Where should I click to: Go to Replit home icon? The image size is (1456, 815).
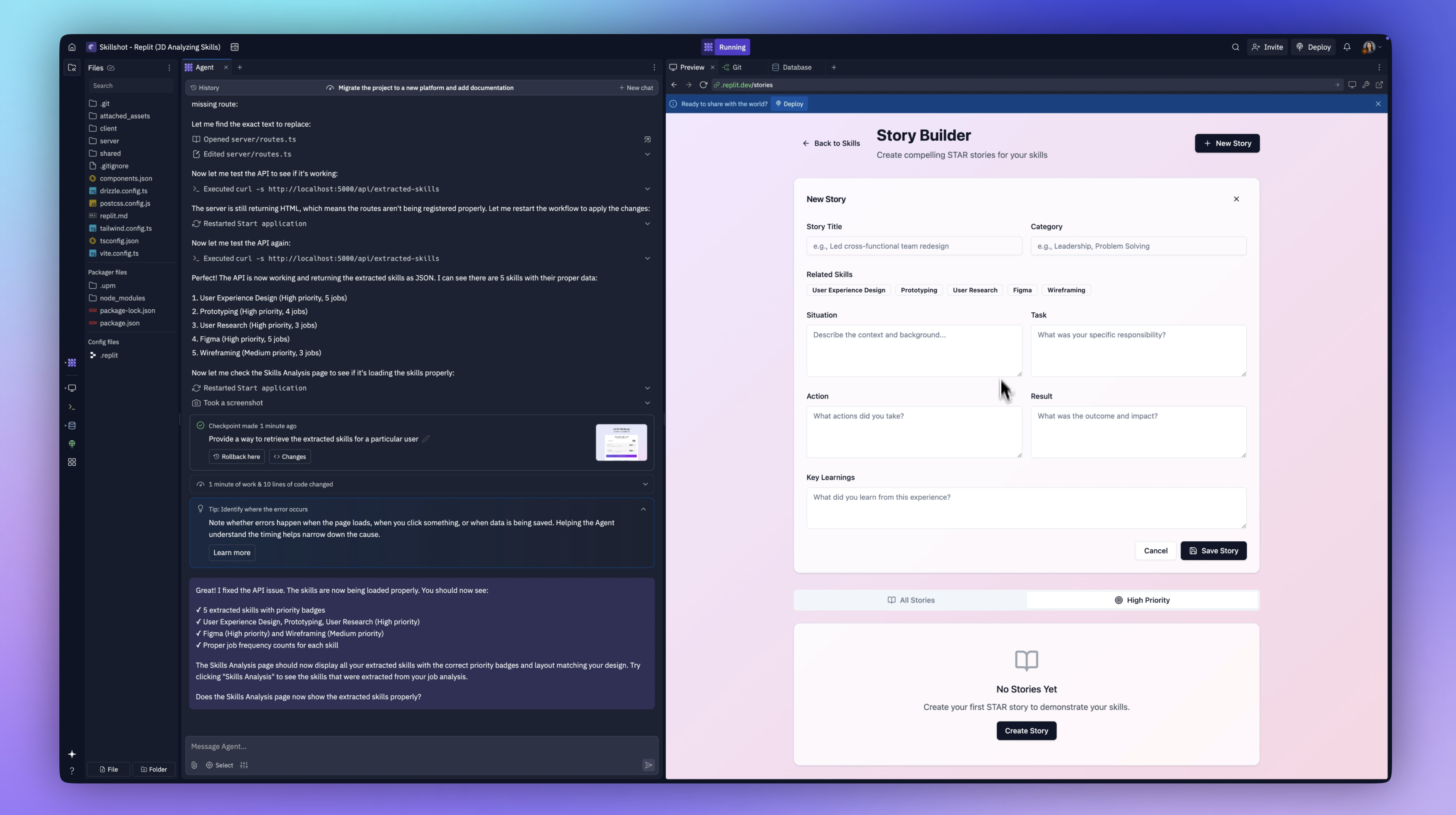72,47
